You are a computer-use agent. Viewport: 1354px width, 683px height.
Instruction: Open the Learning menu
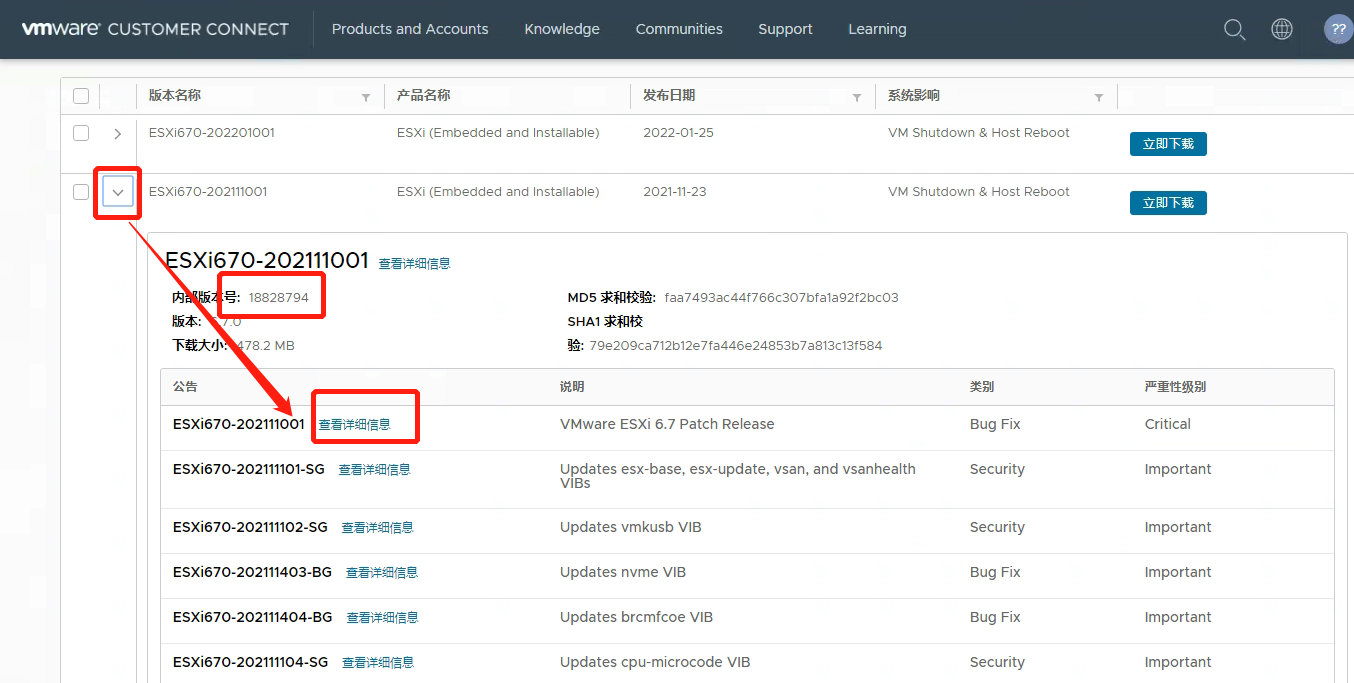tap(877, 29)
